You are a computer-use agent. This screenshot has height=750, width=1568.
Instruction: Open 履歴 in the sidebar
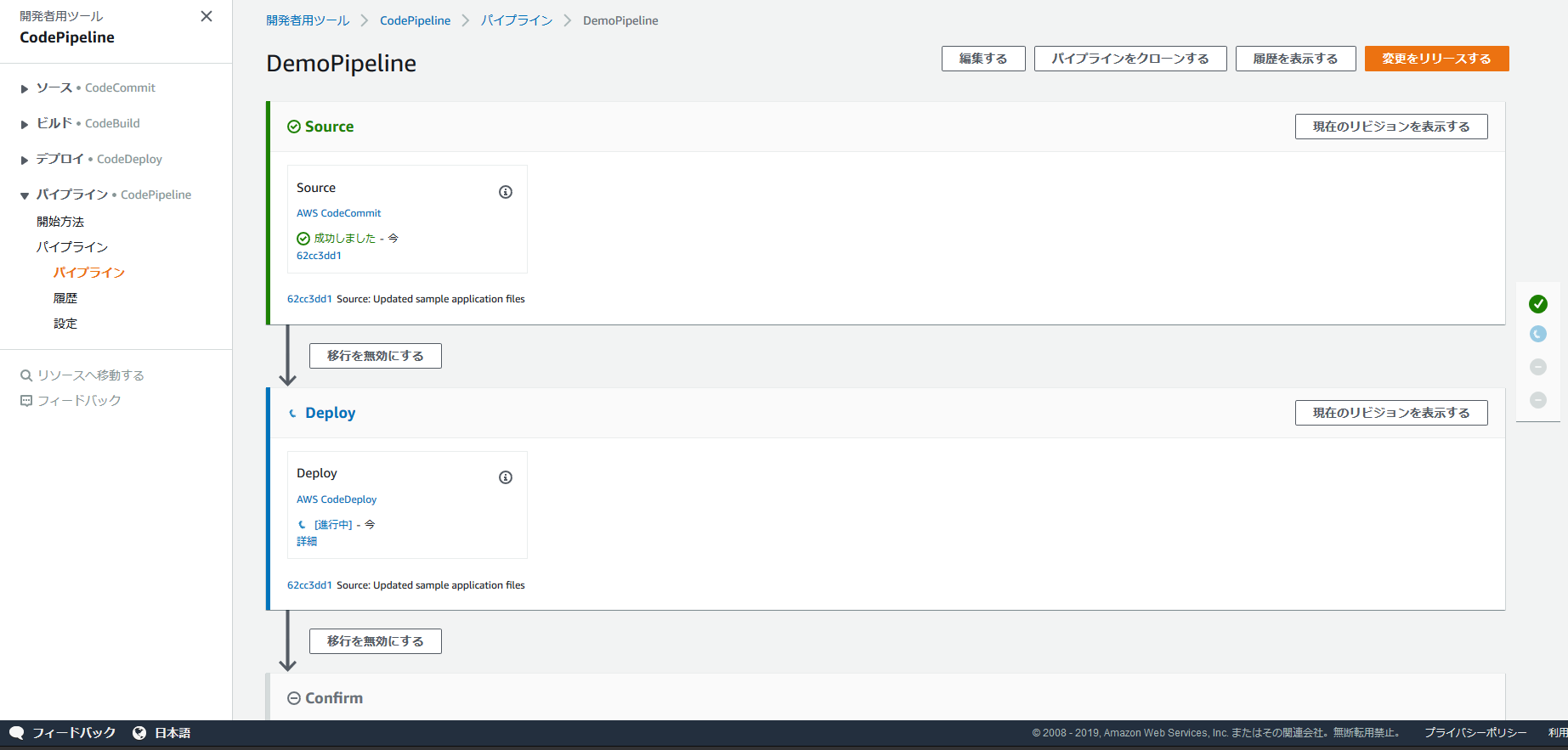(x=65, y=298)
